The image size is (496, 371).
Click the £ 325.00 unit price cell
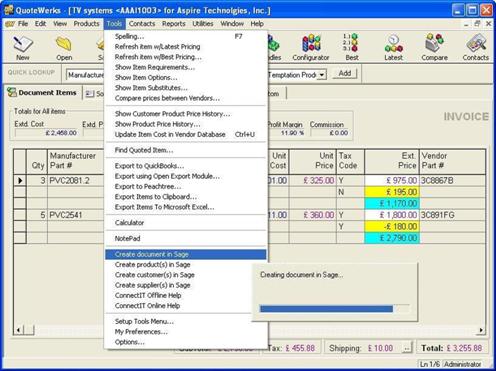tap(313, 181)
